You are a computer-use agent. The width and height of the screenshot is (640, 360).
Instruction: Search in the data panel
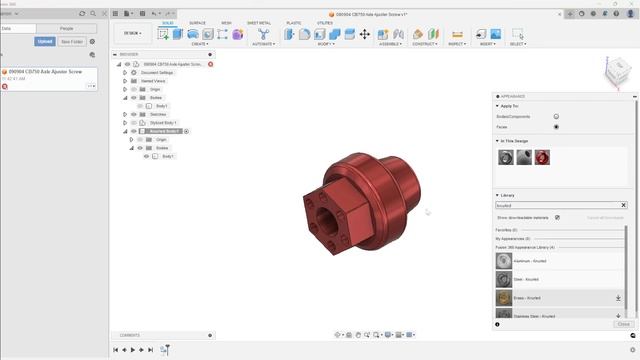[93, 13]
